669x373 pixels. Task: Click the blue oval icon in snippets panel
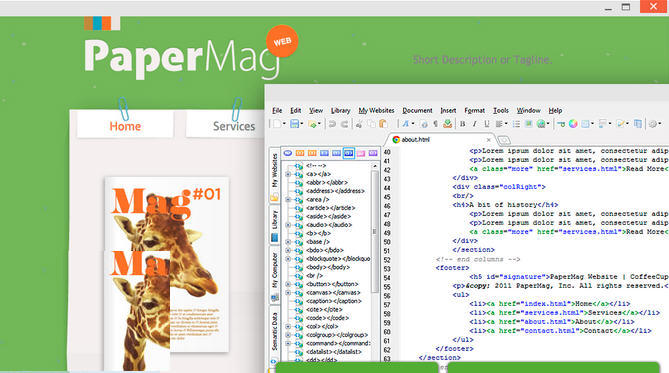click(288, 153)
